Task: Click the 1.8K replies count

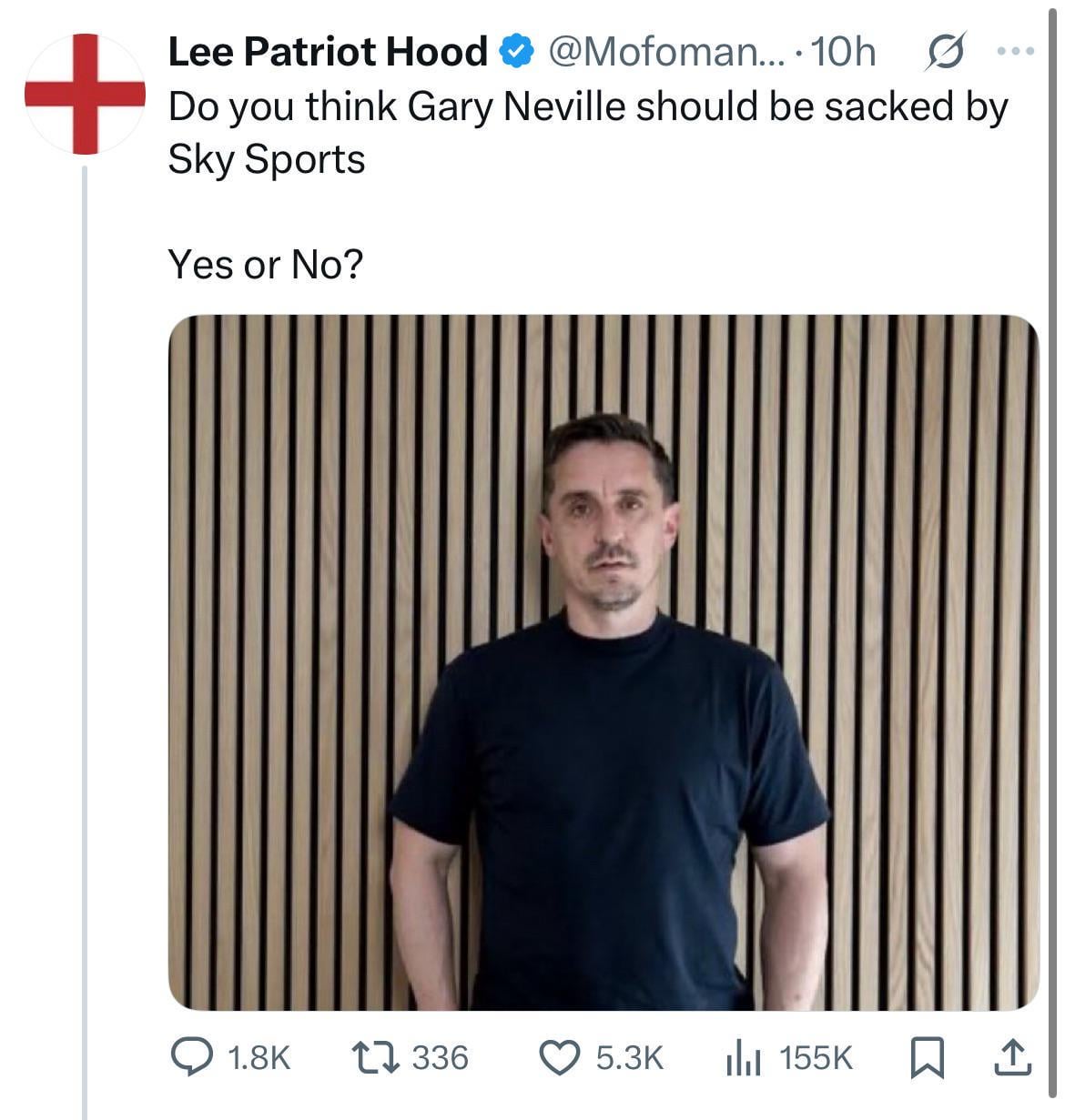Action: tap(259, 1057)
